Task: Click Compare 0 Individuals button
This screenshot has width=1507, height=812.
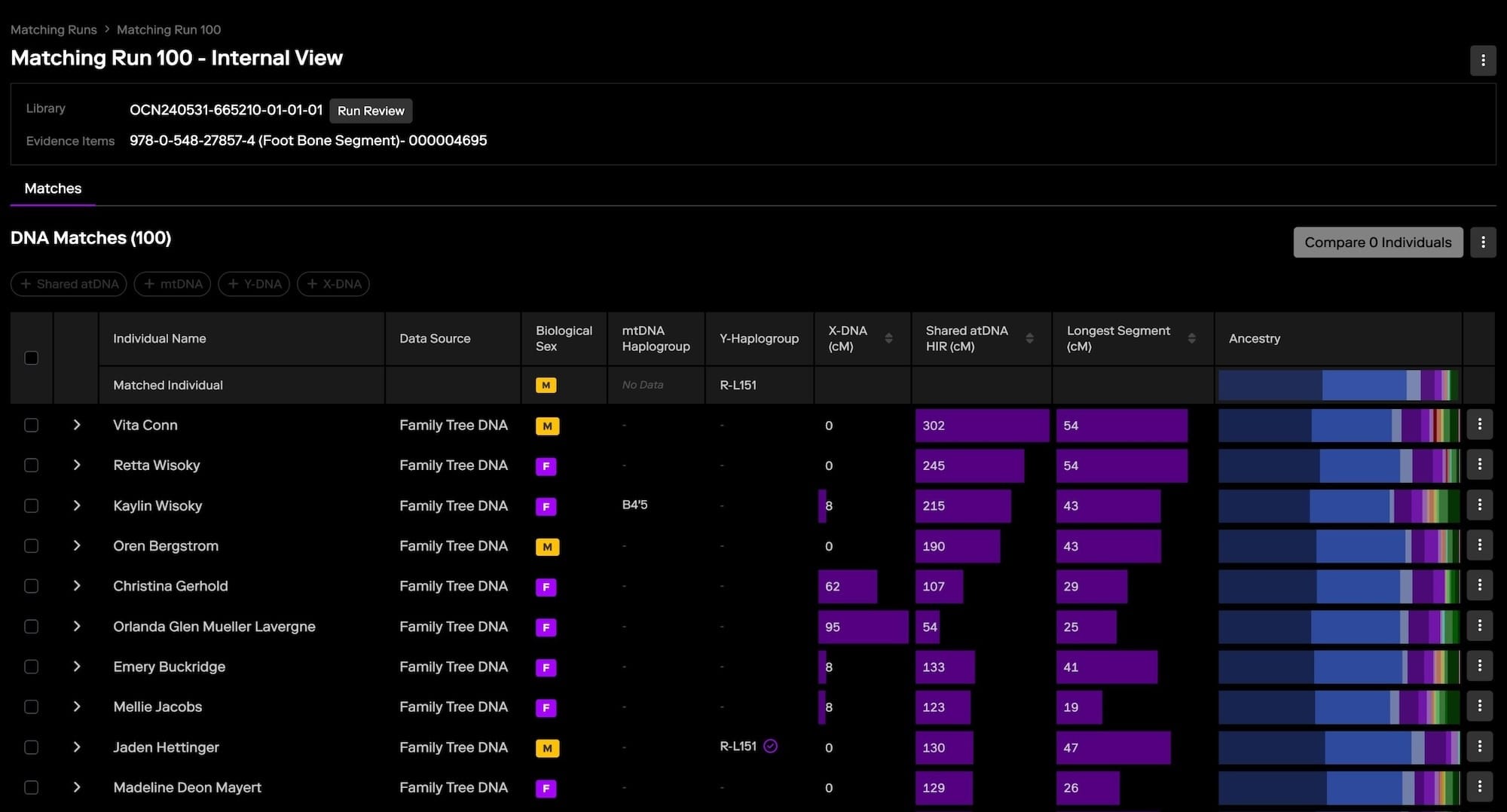Action: pos(1377,243)
